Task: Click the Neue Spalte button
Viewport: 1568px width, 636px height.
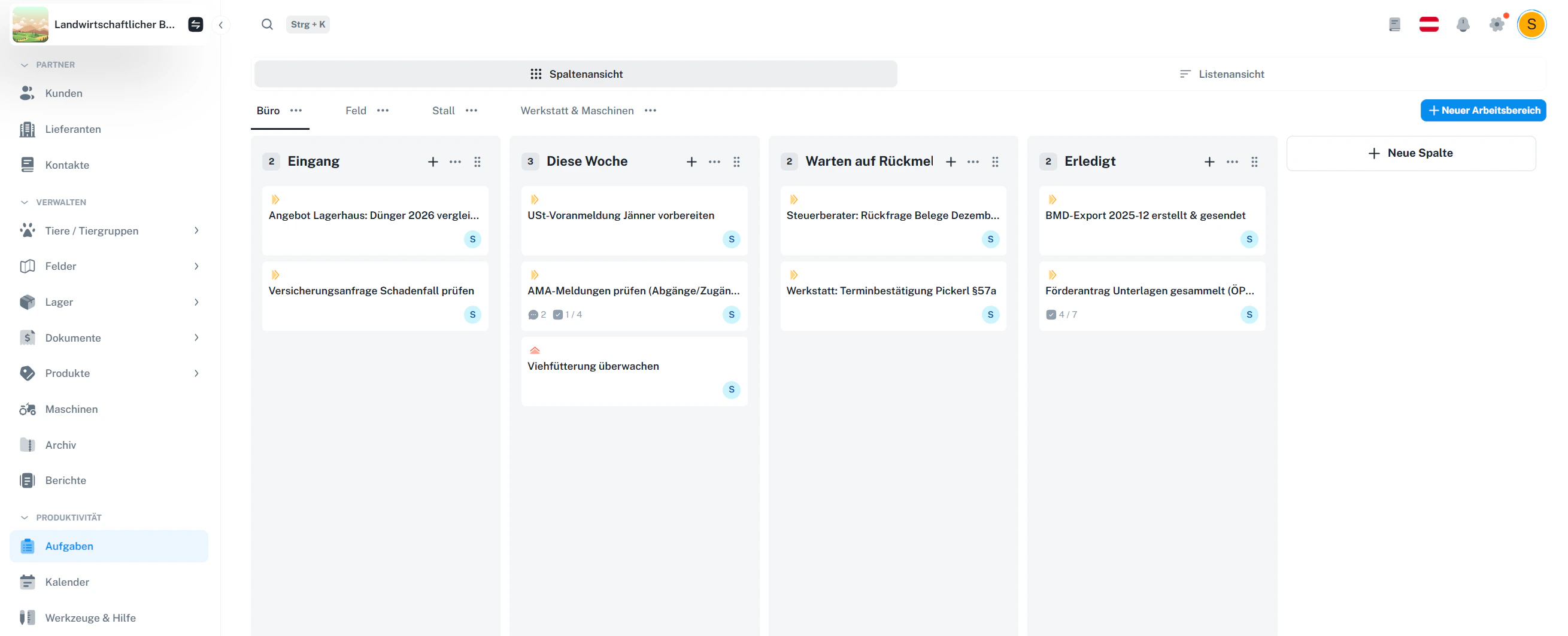Action: (1411, 153)
